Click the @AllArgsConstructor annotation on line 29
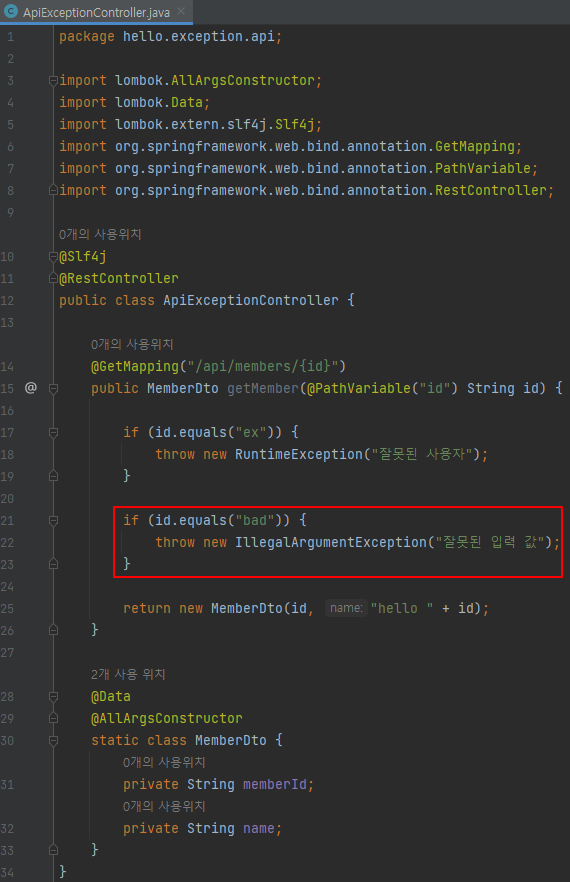This screenshot has height=882, width=570. point(167,718)
